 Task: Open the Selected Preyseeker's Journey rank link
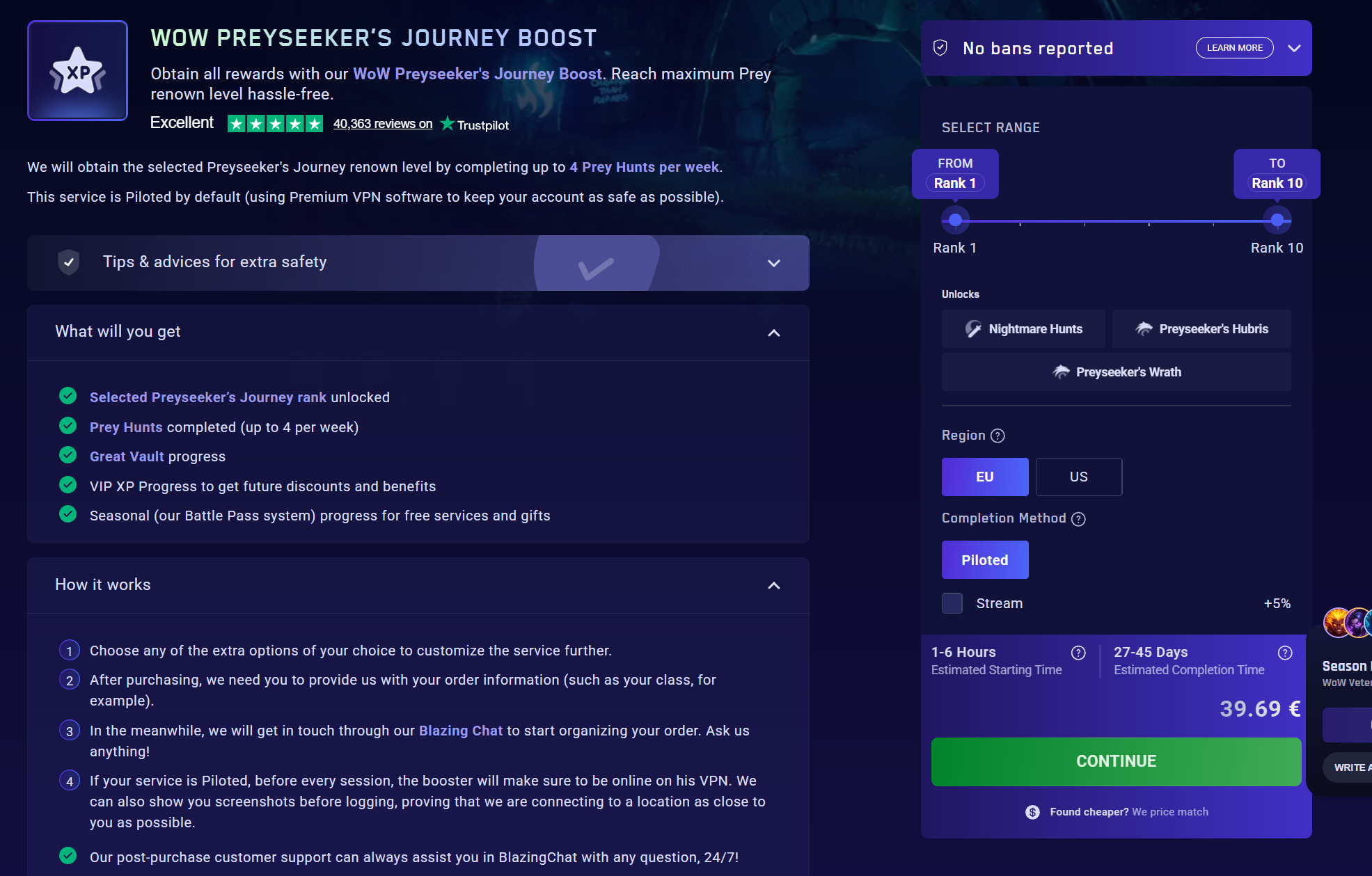pos(208,397)
